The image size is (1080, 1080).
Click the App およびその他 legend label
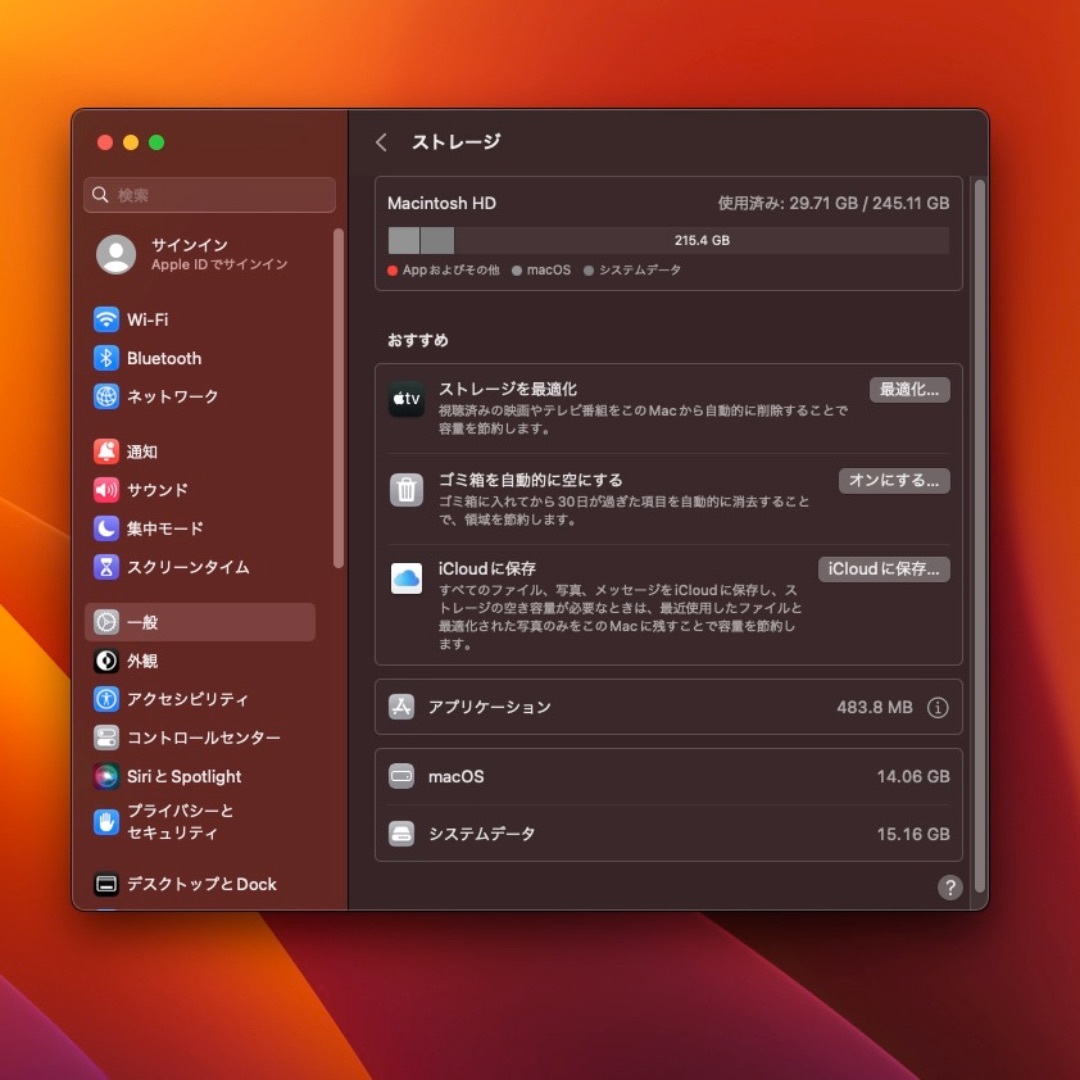(x=451, y=271)
